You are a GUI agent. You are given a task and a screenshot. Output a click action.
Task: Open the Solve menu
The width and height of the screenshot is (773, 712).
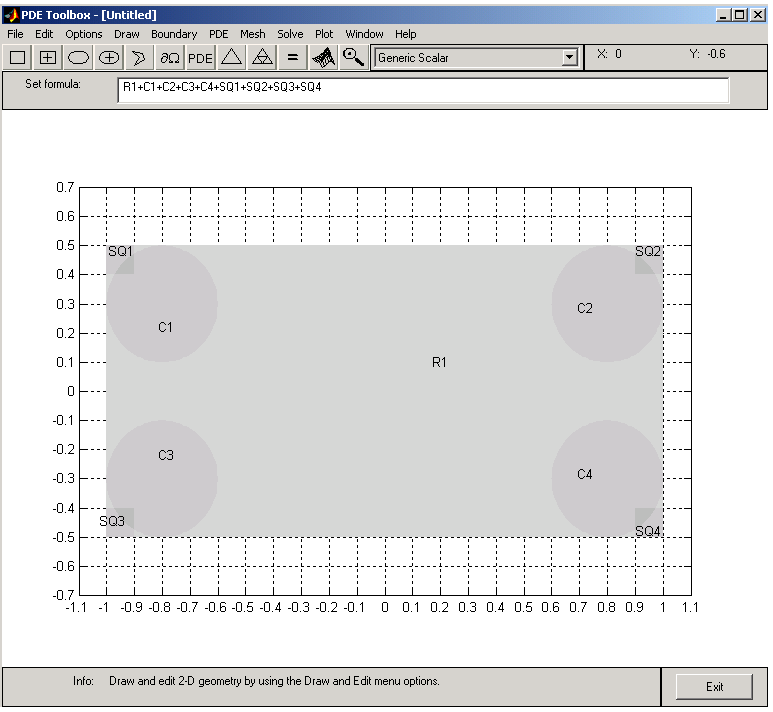click(x=290, y=34)
